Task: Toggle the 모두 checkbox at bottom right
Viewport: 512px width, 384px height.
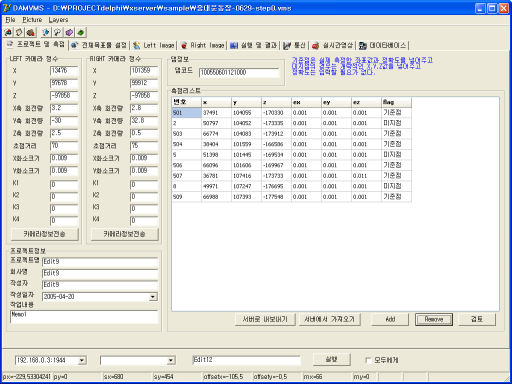Action: (368, 360)
